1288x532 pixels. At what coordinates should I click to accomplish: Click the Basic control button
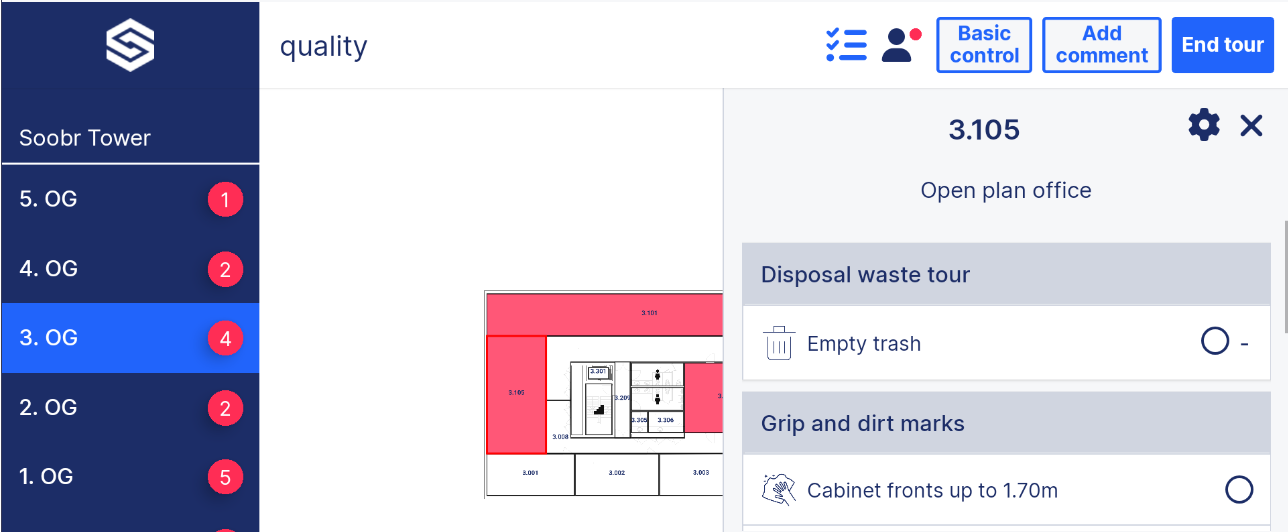984,45
